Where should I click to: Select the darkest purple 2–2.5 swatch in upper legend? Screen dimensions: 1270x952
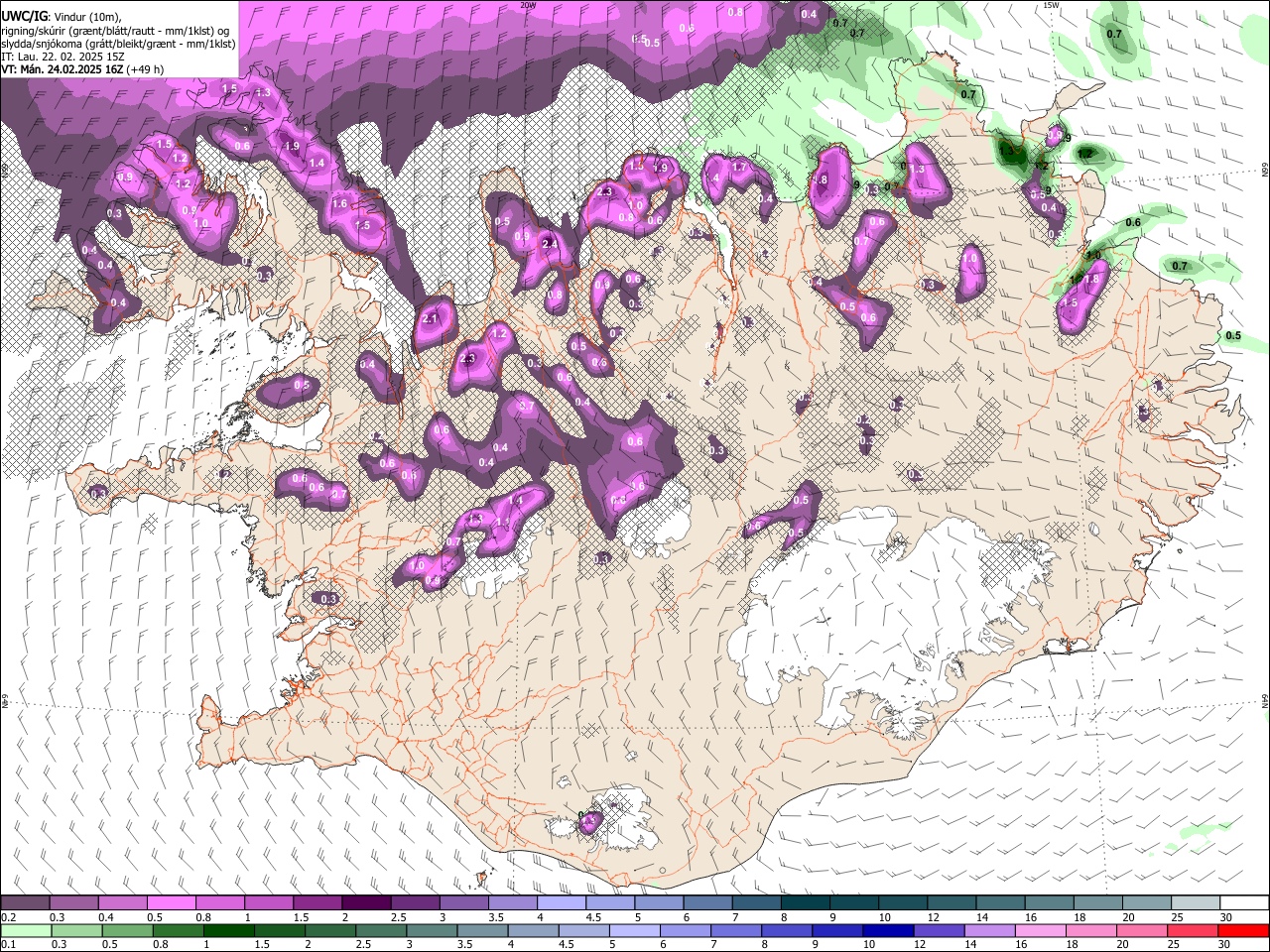click(x=366, y=903)
